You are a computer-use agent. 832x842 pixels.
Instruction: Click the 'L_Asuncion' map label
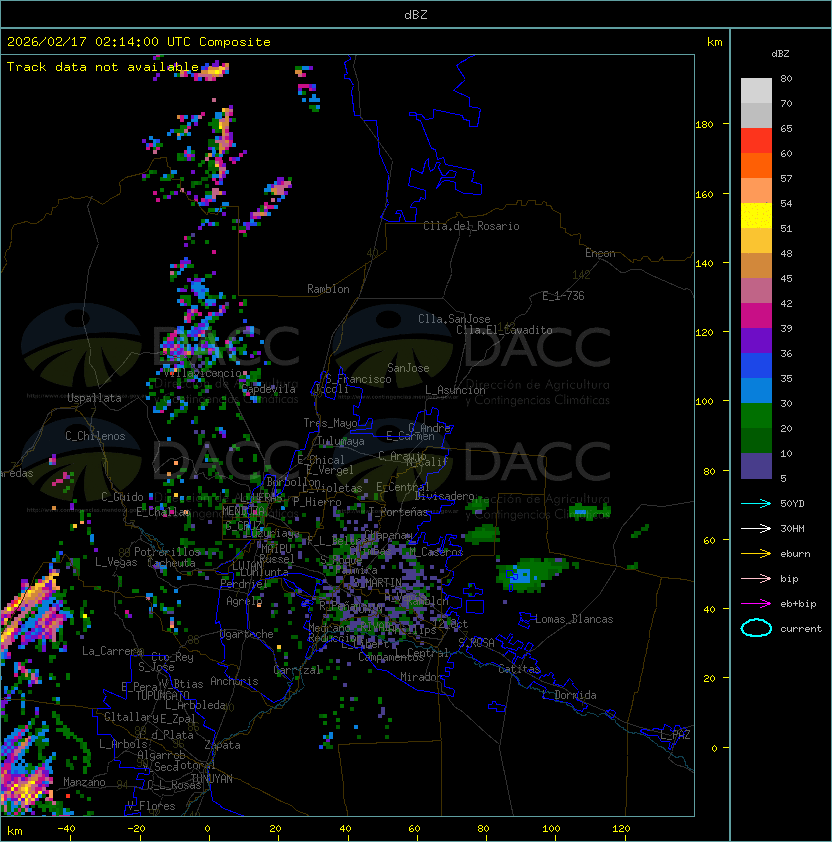[x=455, y=390]
